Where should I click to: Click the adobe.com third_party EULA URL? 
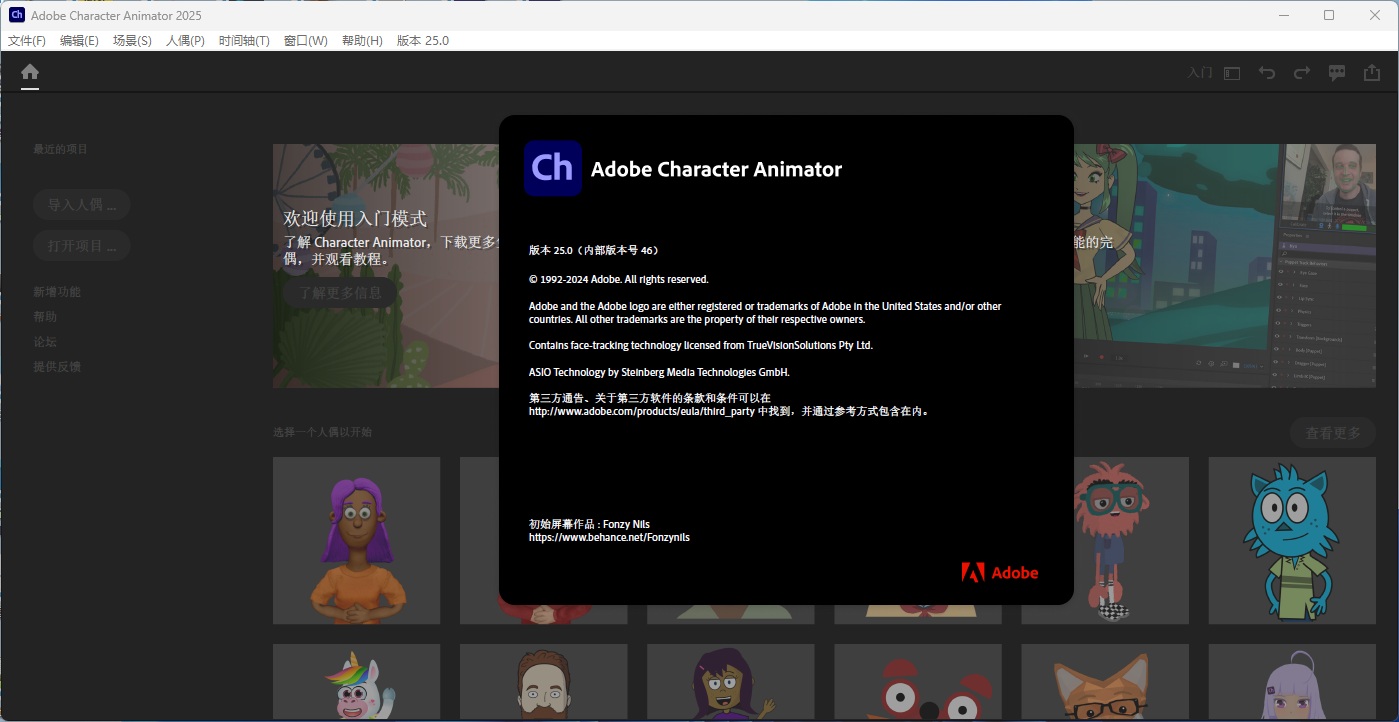click(641, 411)
